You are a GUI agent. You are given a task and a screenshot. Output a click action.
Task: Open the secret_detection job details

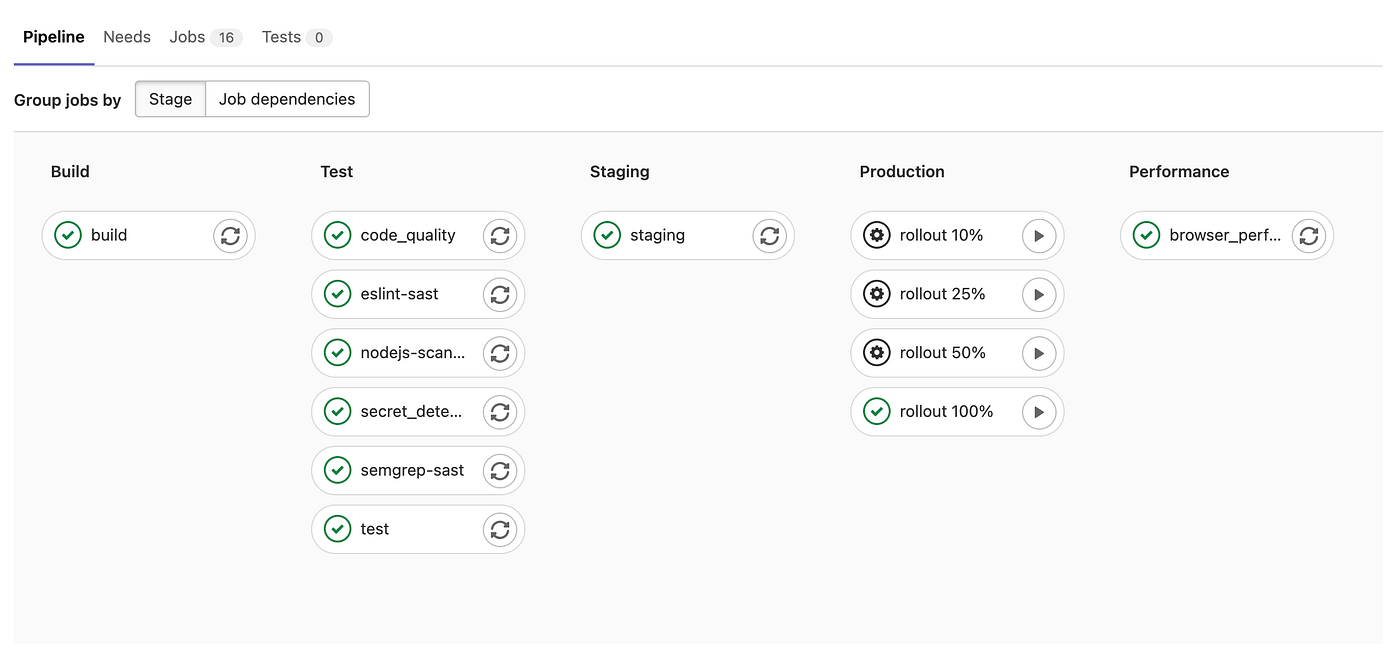(410, 411)
